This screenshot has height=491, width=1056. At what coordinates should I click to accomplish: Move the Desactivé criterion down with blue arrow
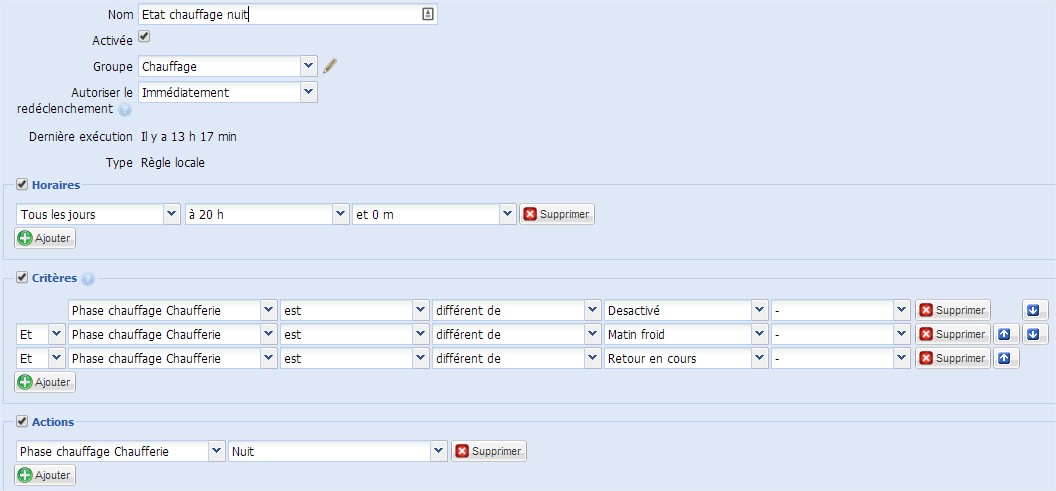tap(1033, 310)
